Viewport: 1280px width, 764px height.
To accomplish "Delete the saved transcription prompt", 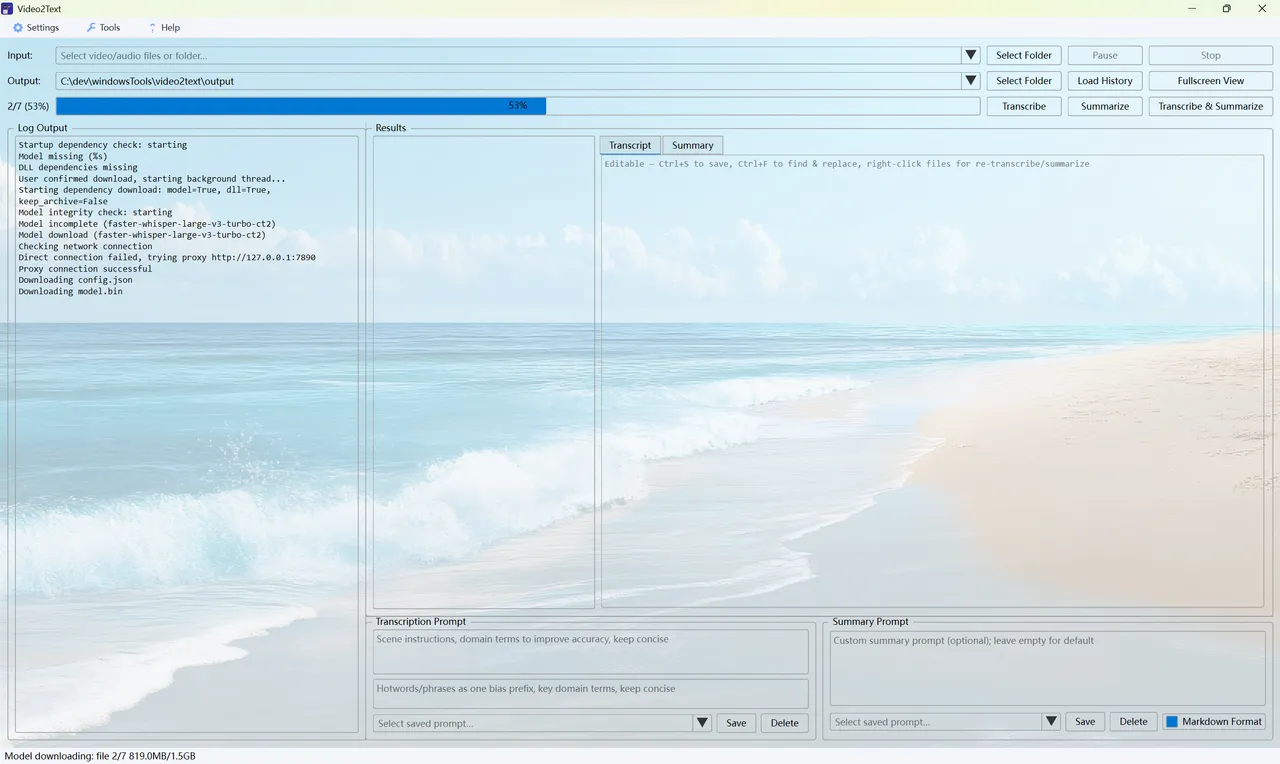I will pyautogui.click(x=785, y=723).
